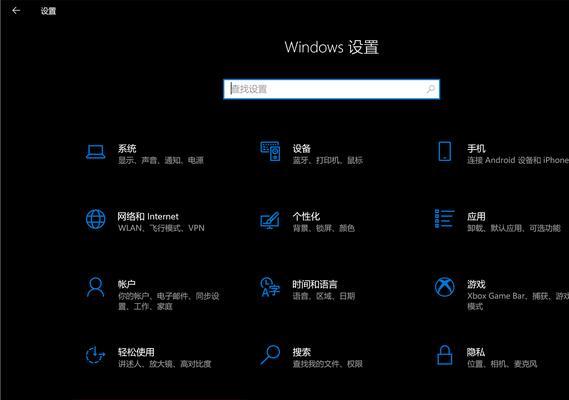Click the Windows 设置 page heading
This screenshot has width=569, height=400.
tap(332, 48)
